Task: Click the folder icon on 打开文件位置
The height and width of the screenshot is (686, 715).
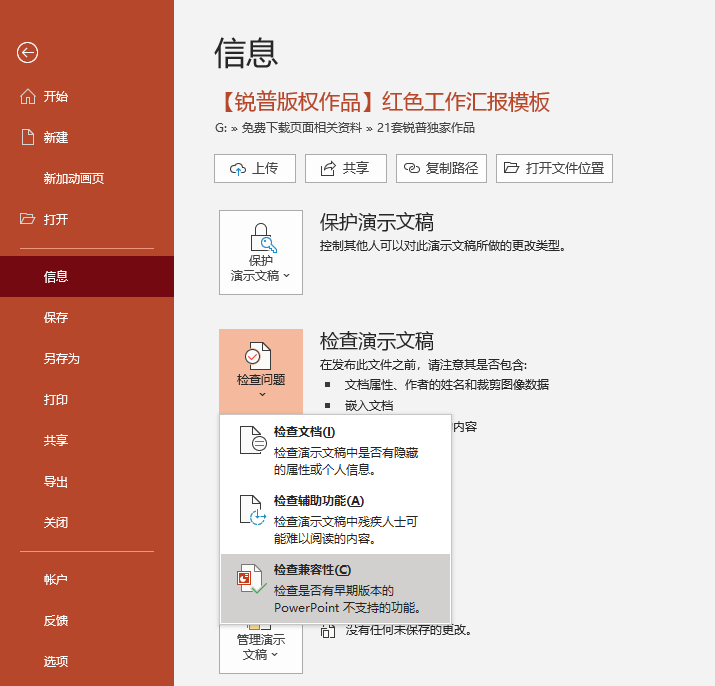Action: pos(511,168)
